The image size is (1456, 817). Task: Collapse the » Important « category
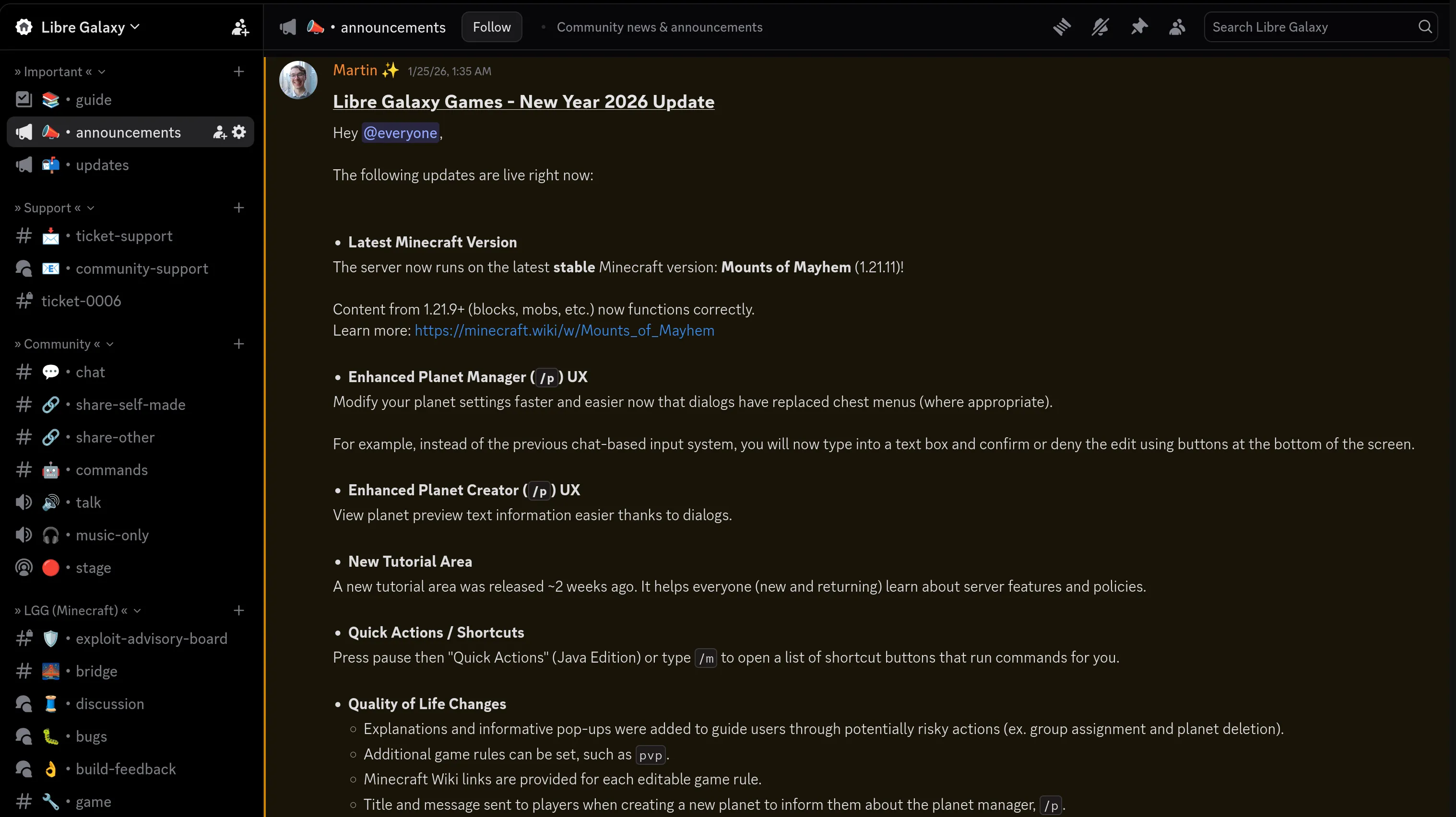tap(60, 72)
